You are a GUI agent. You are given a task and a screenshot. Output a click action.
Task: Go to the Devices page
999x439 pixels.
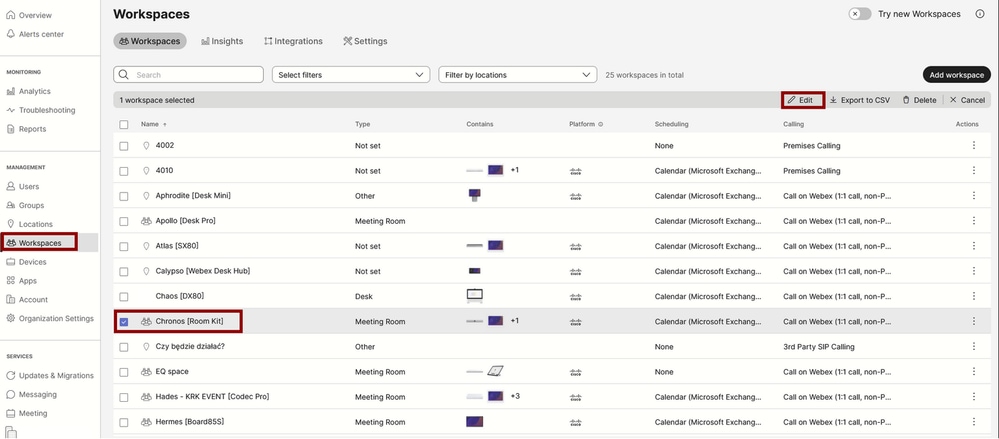point(26,262)
